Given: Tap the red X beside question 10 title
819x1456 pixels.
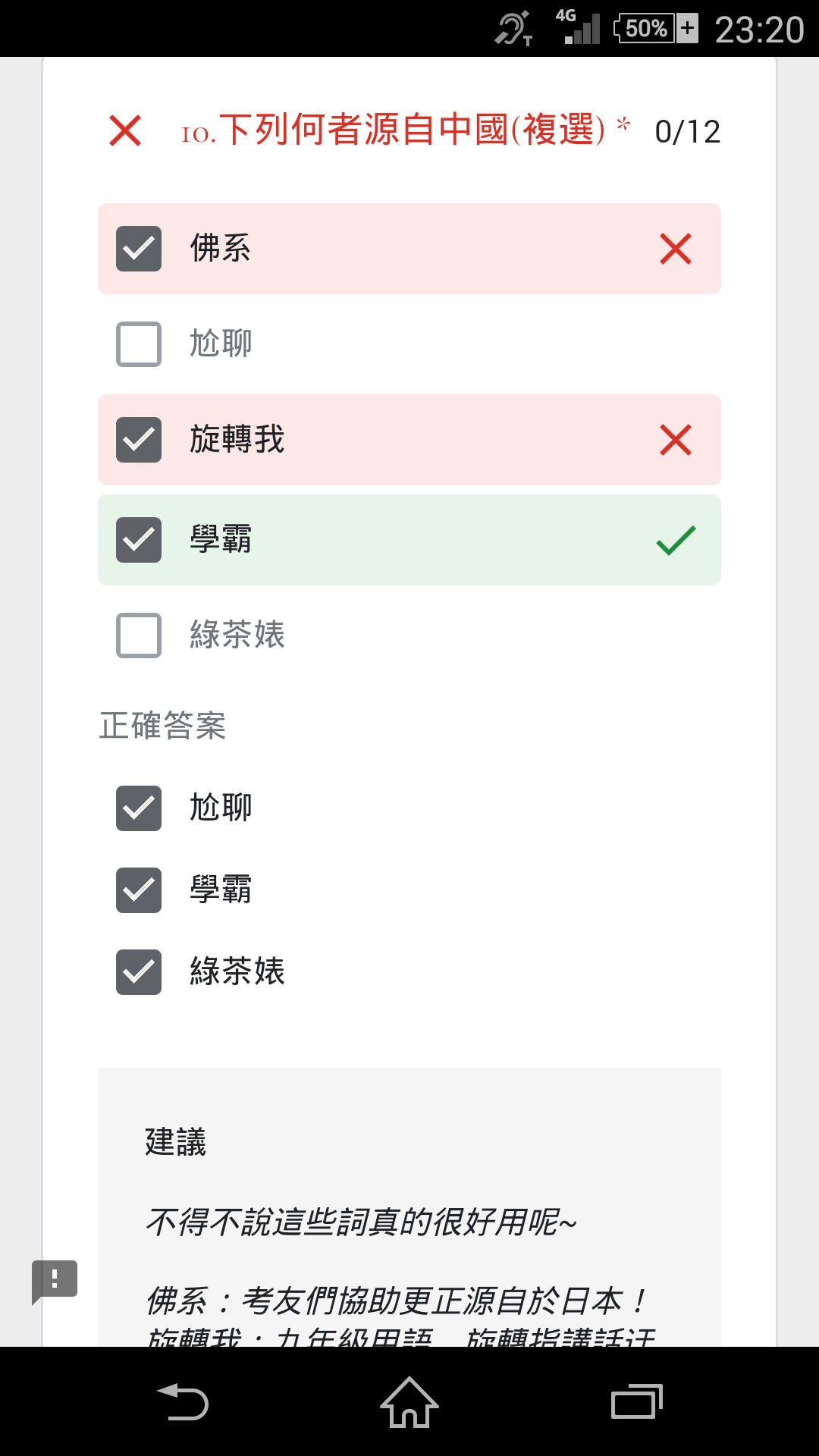Looking at the screenshot, I should pos(125,130).
